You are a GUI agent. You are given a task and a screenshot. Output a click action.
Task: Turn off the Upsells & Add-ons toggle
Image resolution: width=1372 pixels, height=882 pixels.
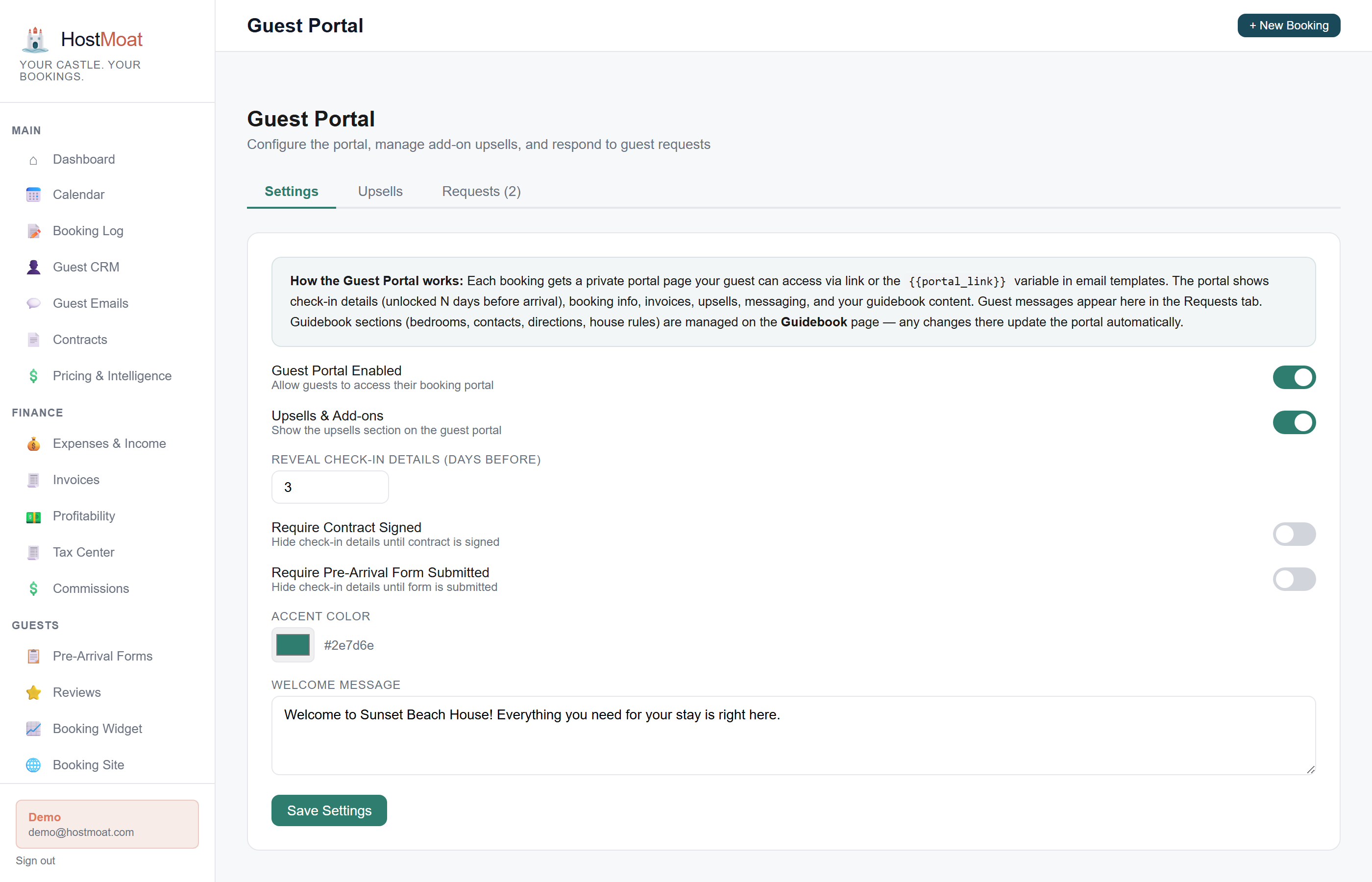pyautogui.click(x=1294, y=423)
